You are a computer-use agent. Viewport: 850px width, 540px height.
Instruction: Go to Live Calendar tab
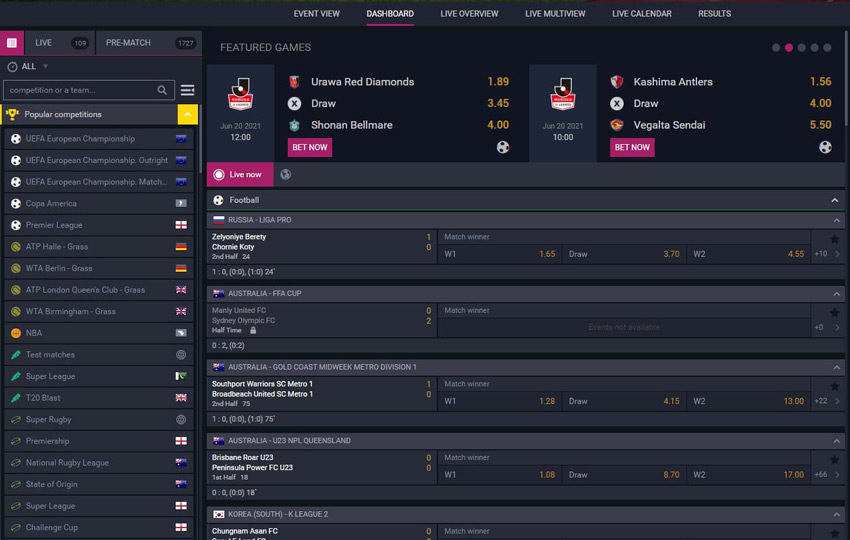[x=642, y=14]
